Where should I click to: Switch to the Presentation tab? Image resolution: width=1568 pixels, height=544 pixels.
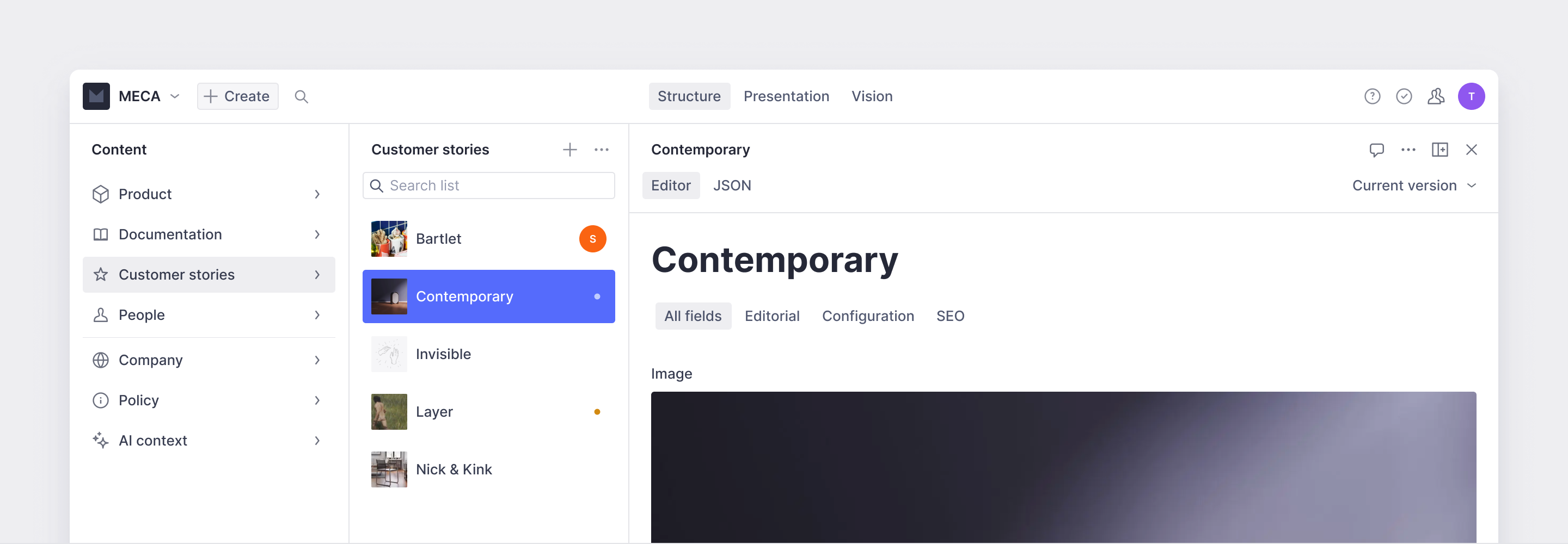pos(786,96)
